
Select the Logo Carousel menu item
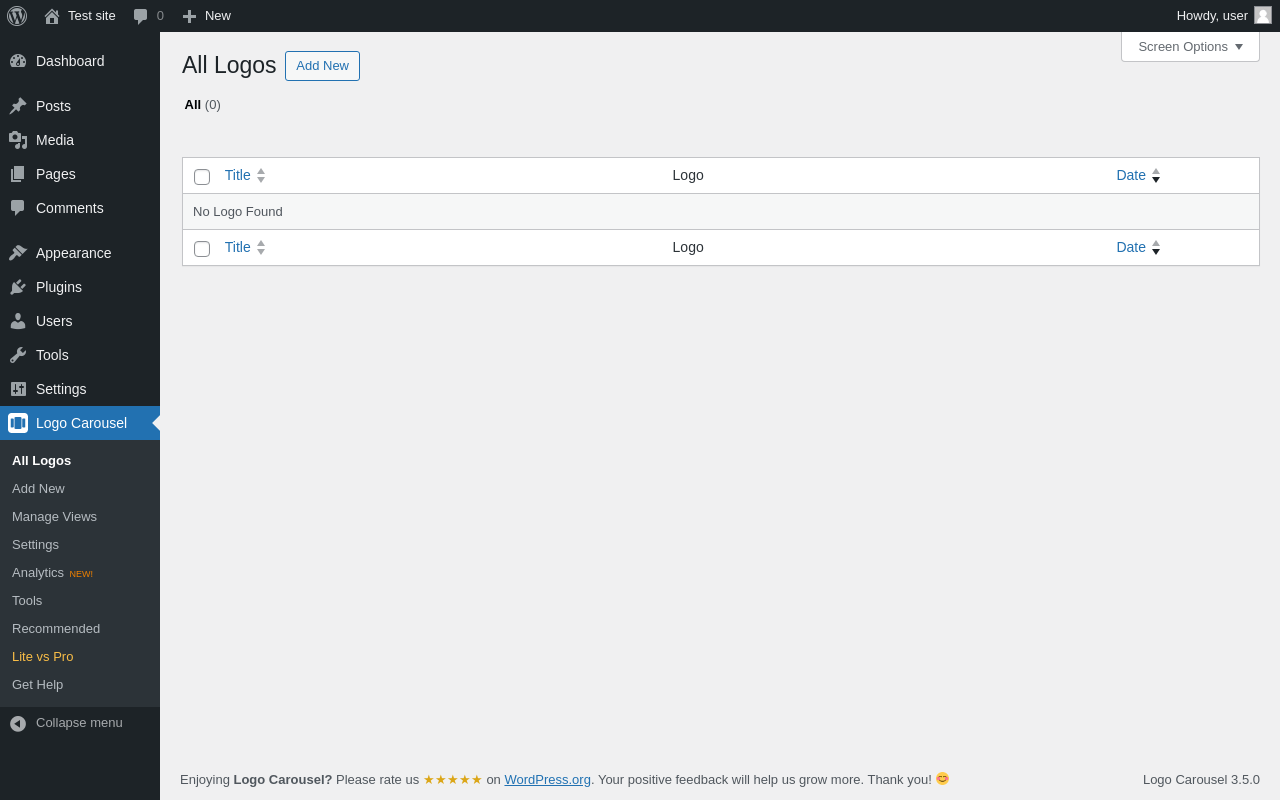pos(80,423)
